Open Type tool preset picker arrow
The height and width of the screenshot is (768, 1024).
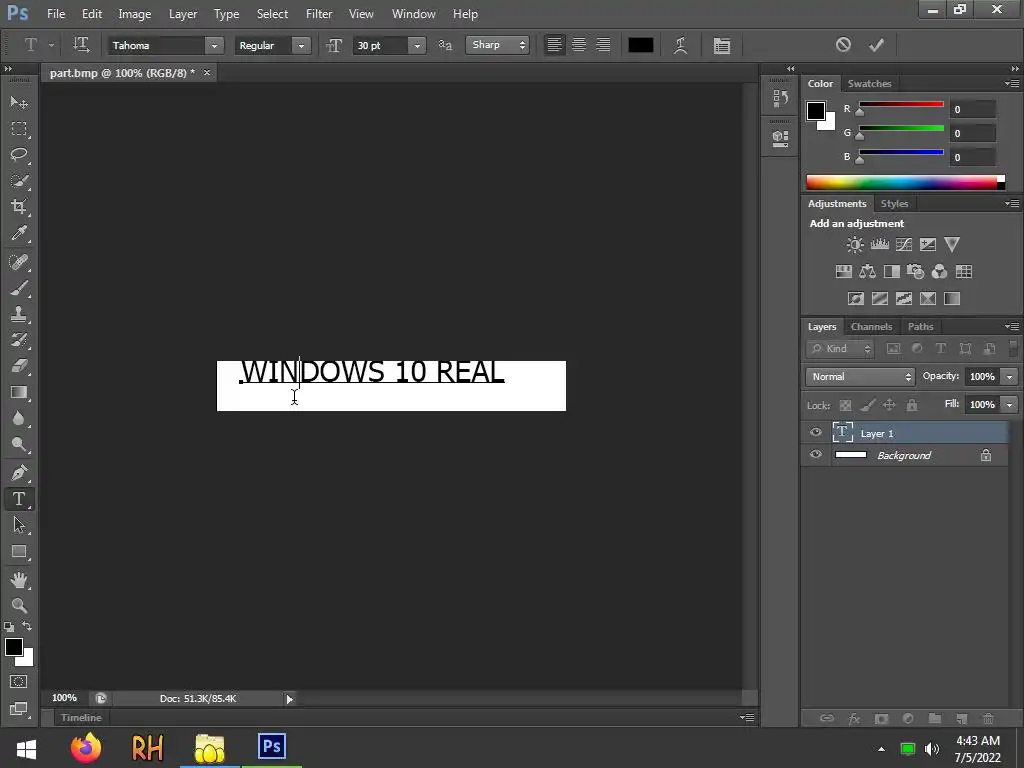click(51, 45)
